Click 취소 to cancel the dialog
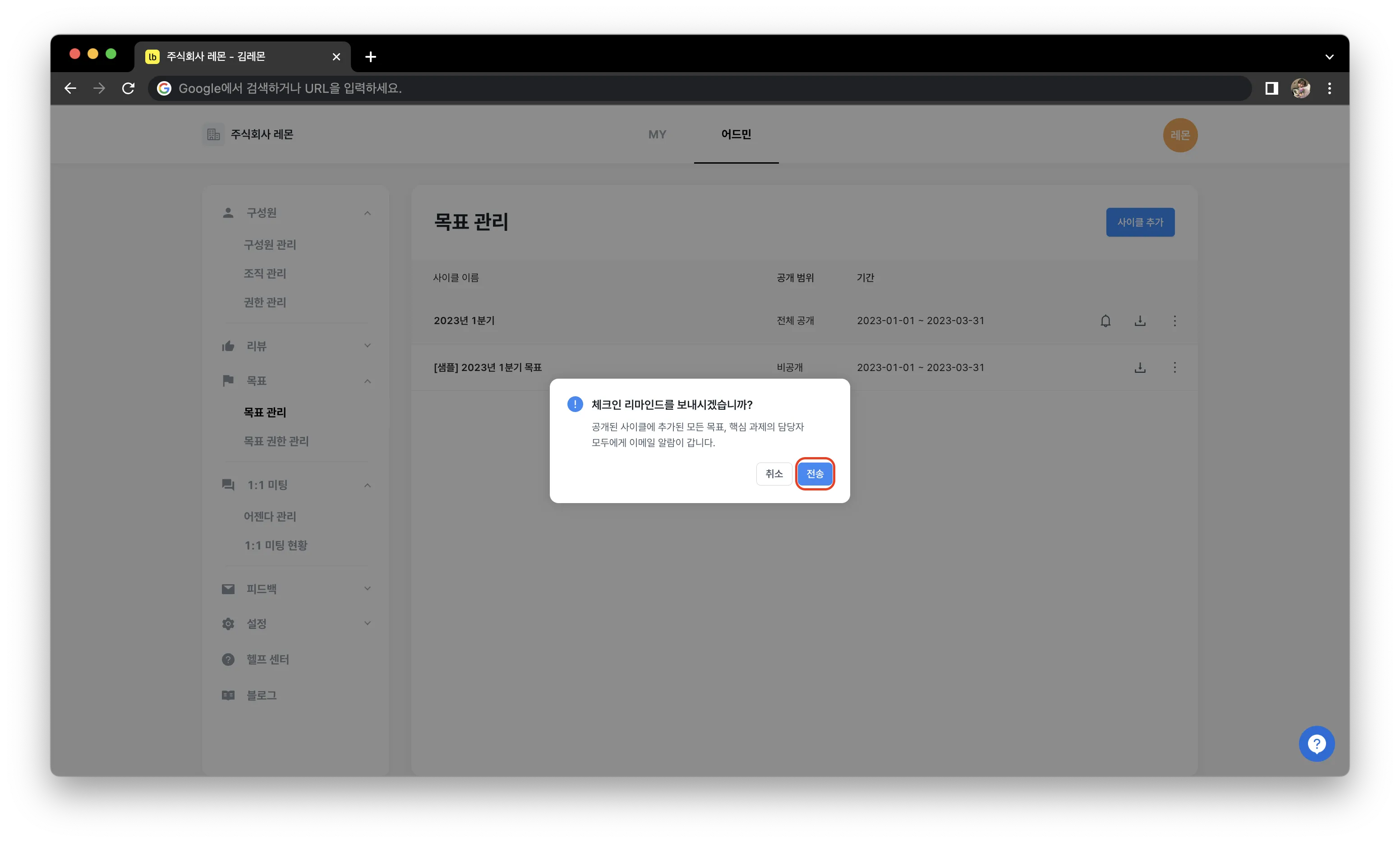 point(774,473)
